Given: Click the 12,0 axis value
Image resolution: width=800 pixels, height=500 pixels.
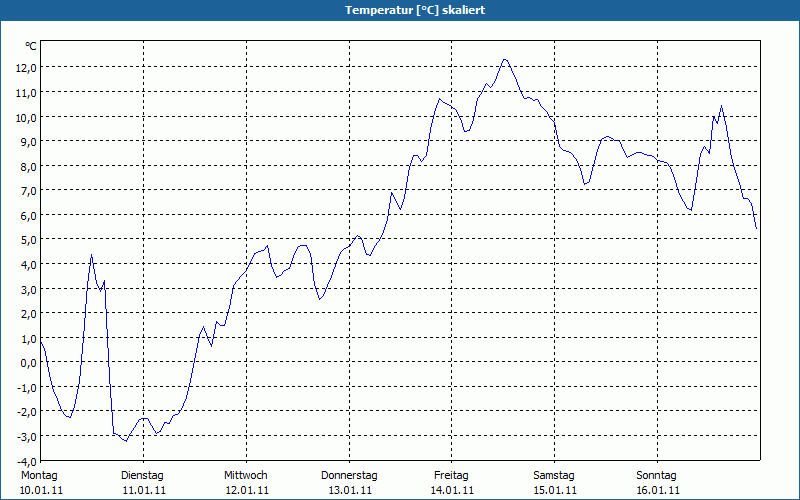Looking at the screenshot, I should 26,68.
